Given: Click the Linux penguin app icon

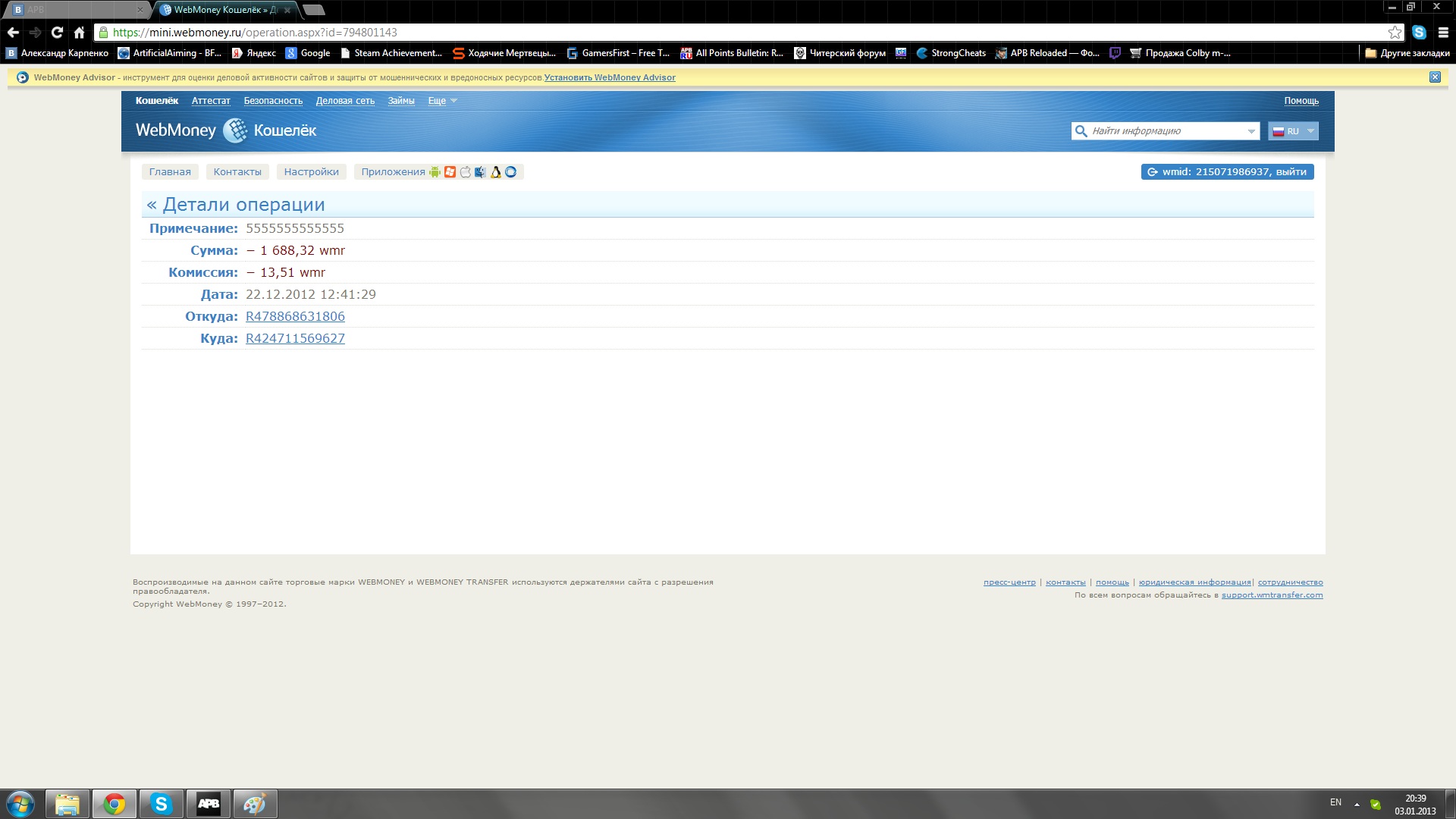Looking at the screenshot, I should 495,172.
